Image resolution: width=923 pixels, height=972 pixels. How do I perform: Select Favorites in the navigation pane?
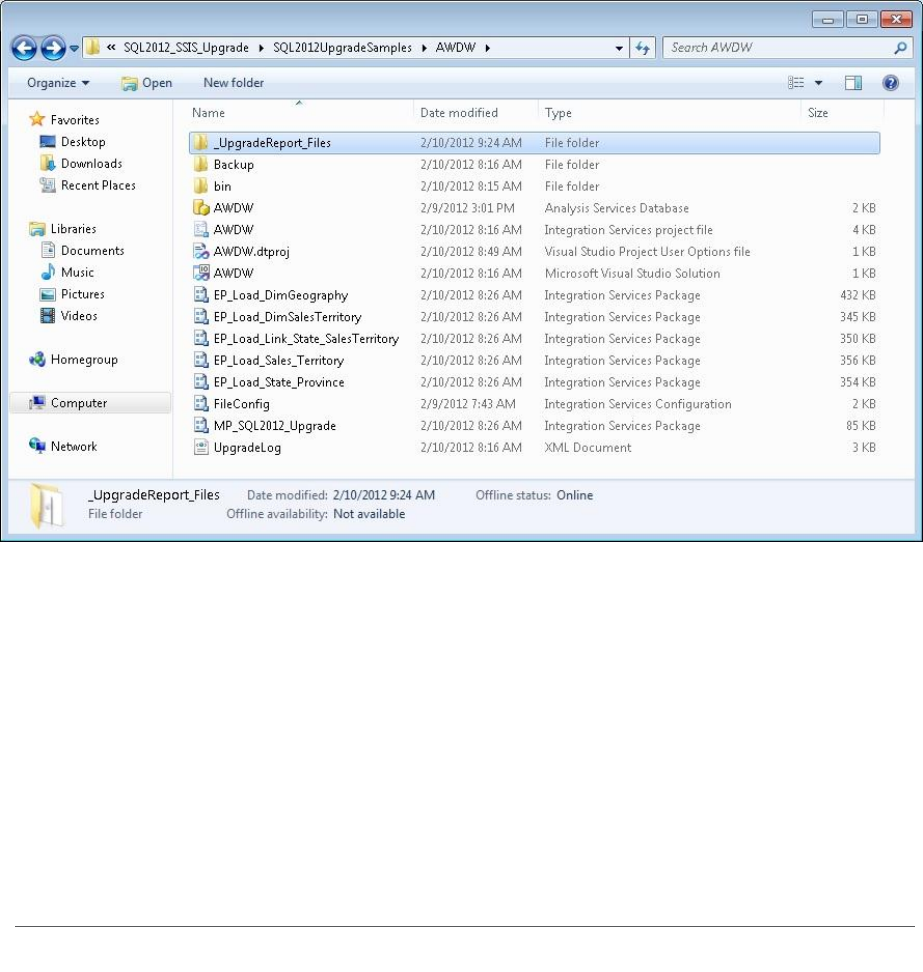(75, 120)
